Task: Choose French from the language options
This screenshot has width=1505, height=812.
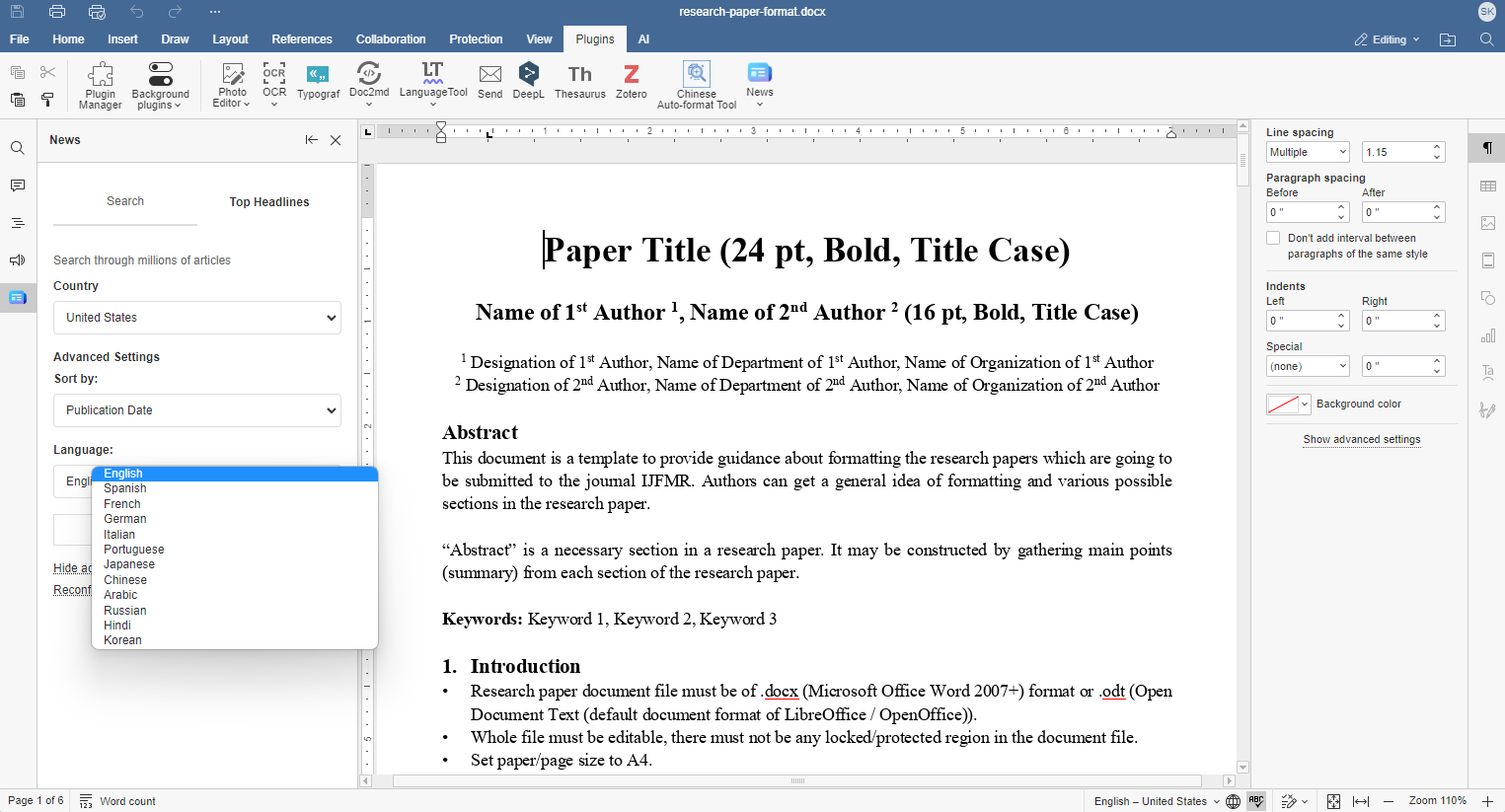Action: click(121, 503)
